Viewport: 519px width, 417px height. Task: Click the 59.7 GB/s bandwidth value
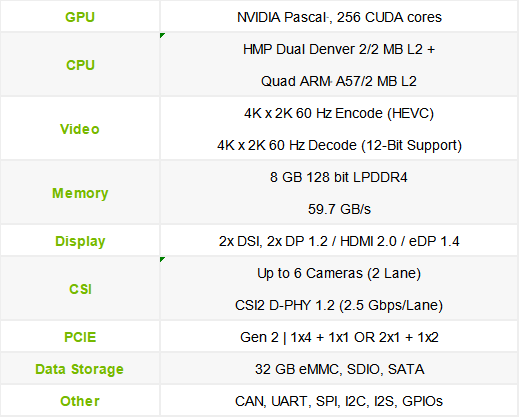point(339,209)
